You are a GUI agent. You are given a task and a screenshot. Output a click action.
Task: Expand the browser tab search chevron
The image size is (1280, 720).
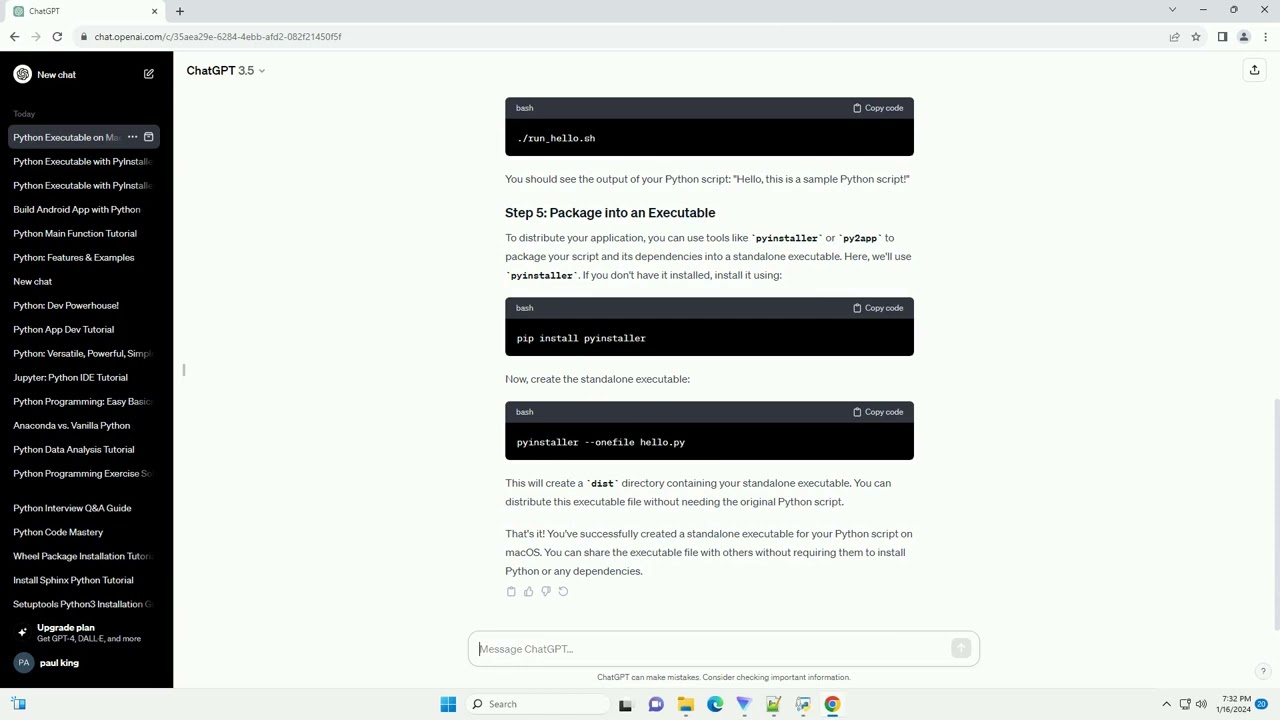click(x=1172, y=10)
